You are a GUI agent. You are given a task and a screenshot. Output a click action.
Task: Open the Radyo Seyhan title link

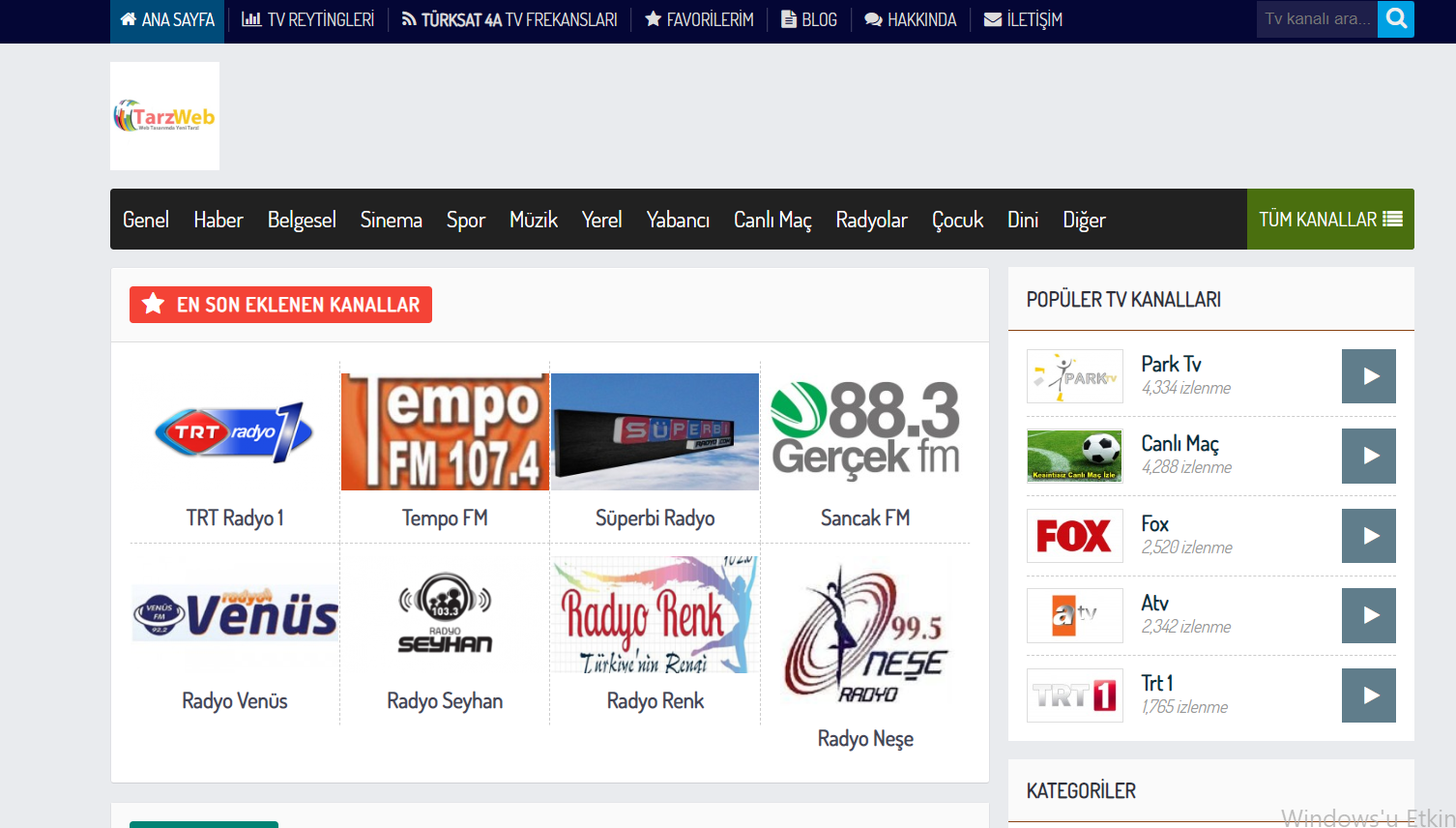pyautogui.click(x=445, y=701)
